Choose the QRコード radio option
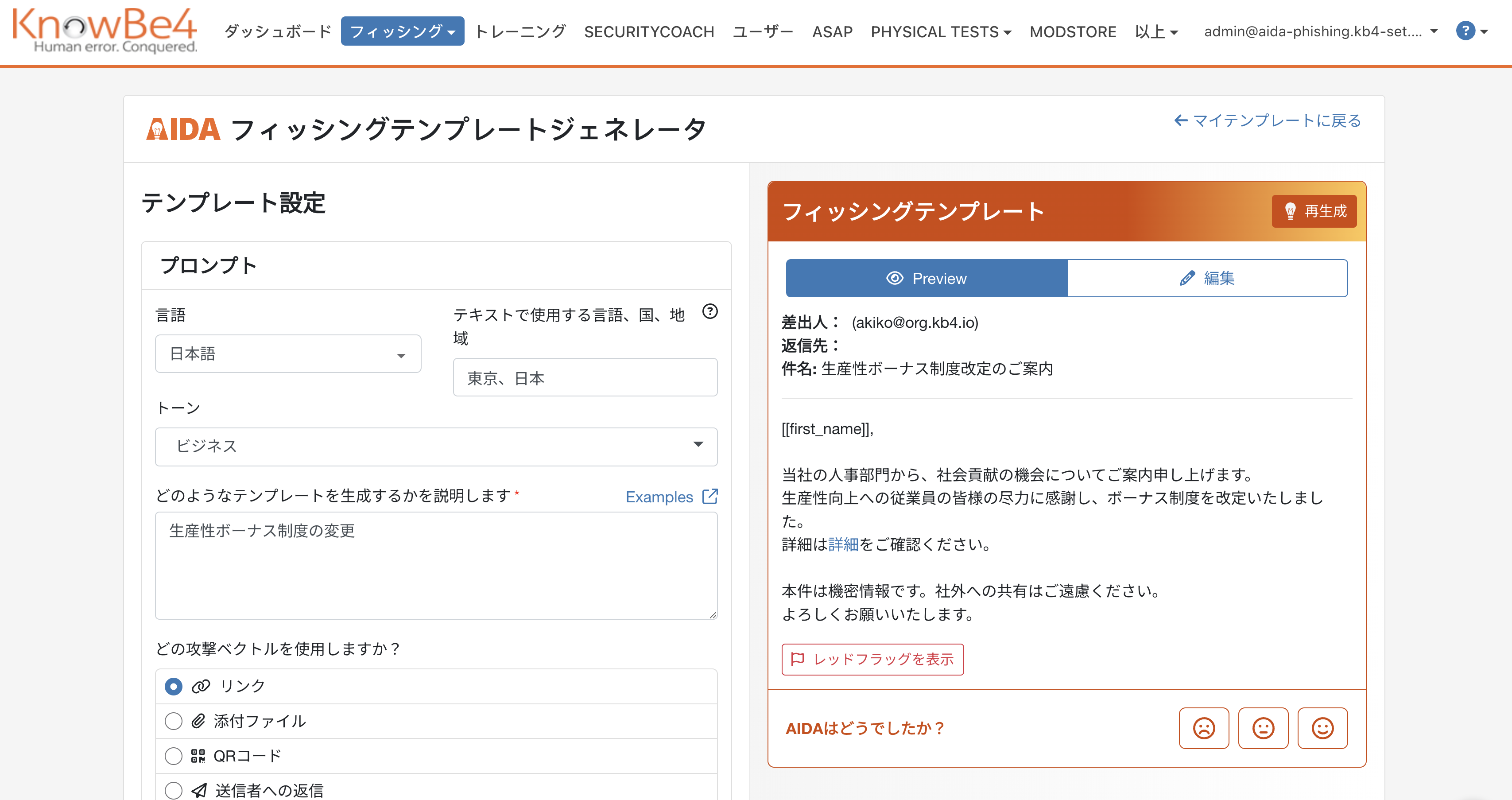Image resolution: width=1512 pixels, height=800 pixels. point(174,755)
